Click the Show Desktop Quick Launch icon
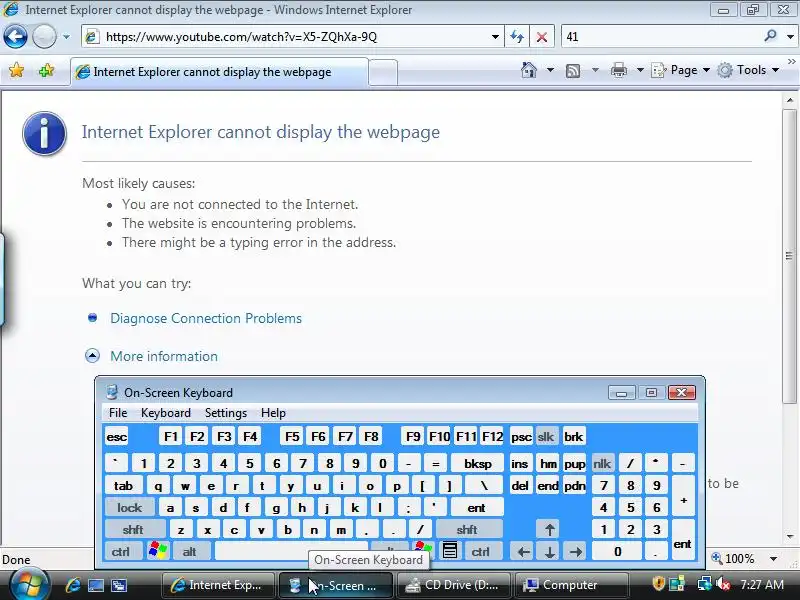Screen dimensions: 800x600 tap(96, 585)
